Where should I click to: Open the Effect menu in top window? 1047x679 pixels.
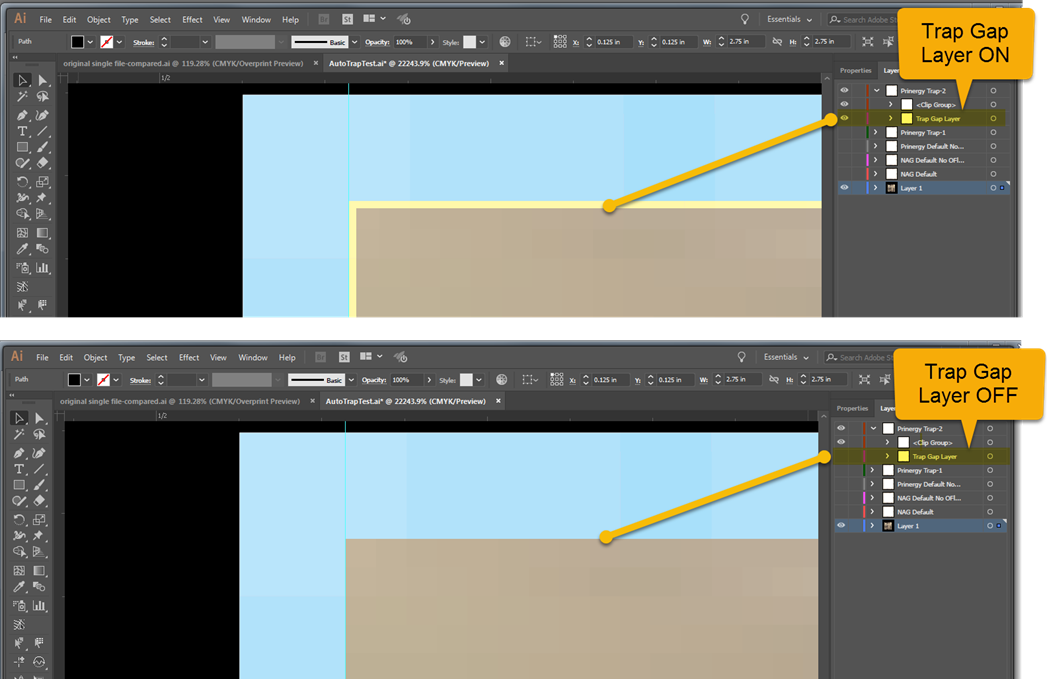pyautogui.click(x=192, y=19)
